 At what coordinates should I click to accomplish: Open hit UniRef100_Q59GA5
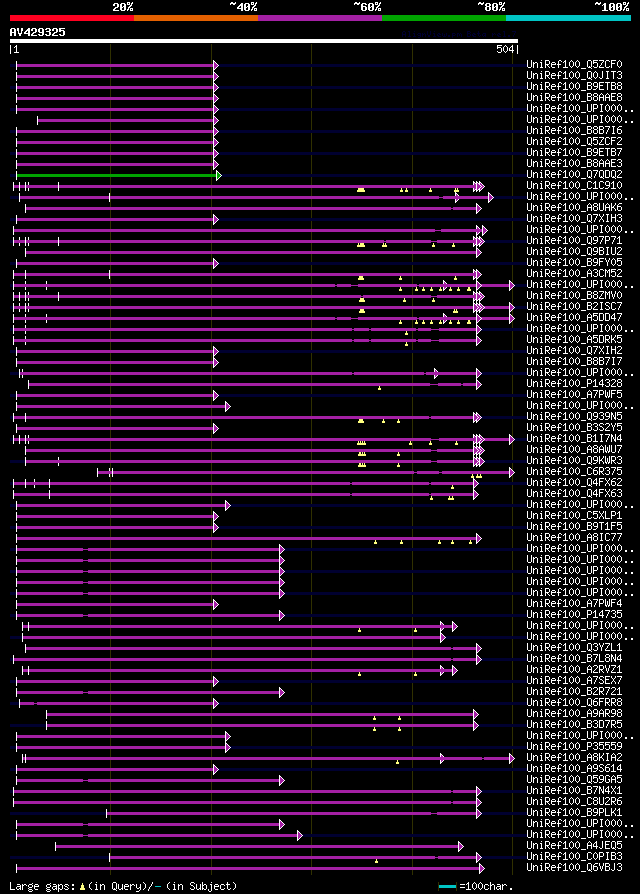coord(574,779)
